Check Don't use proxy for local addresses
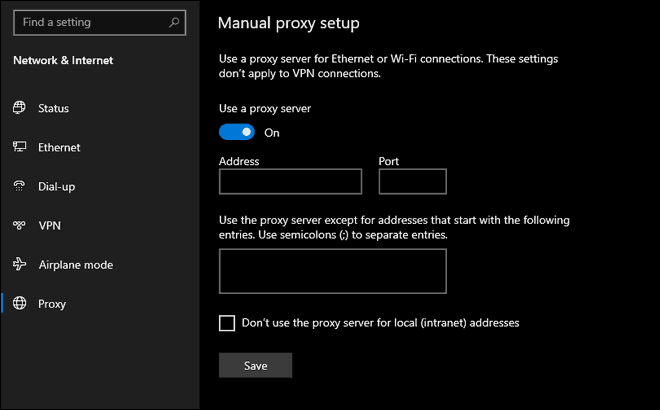 point(227,323)
